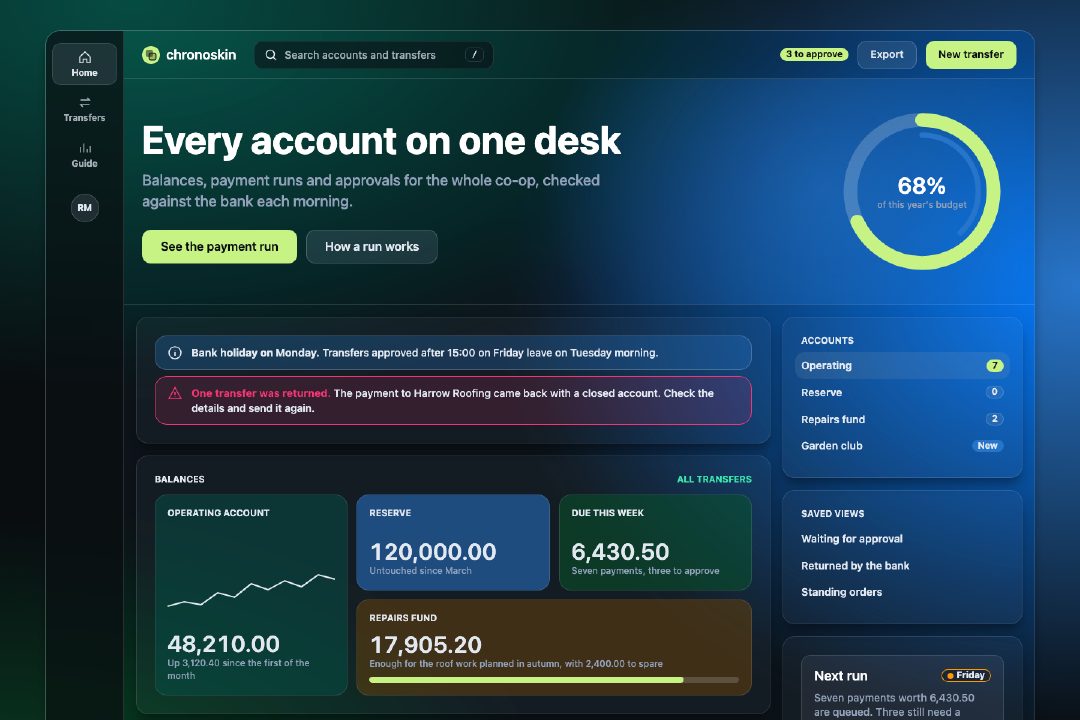
Task: Go to Transfers in the sidebar
Action: click(84, 110)
